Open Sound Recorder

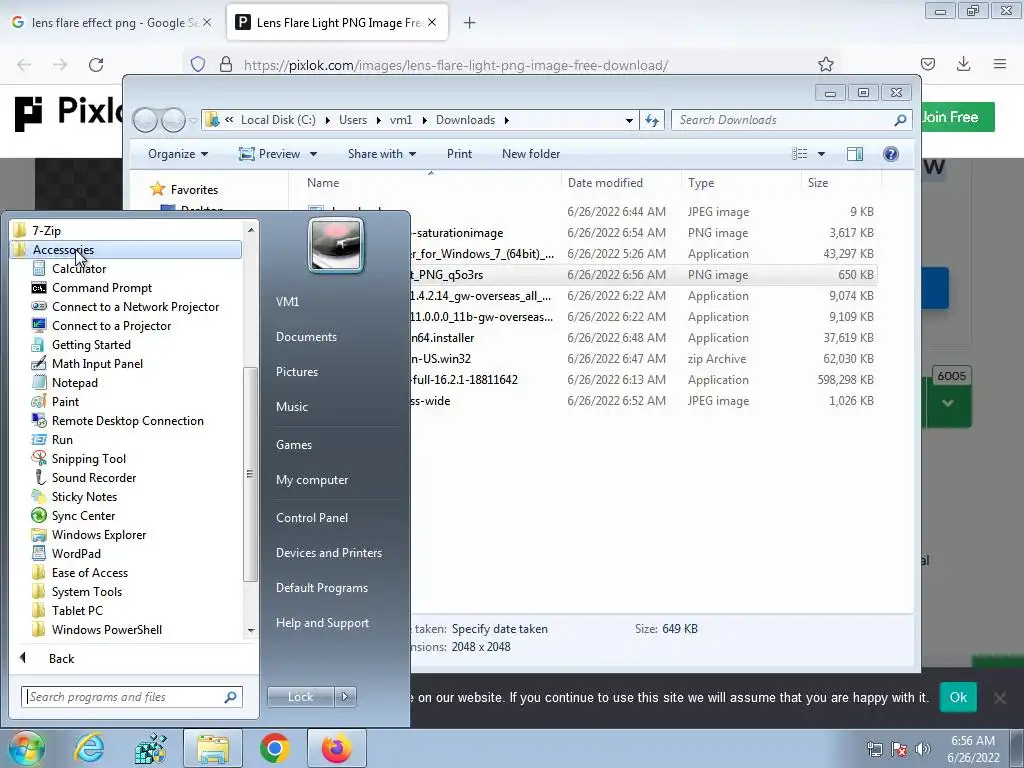[x=93, y=477]
